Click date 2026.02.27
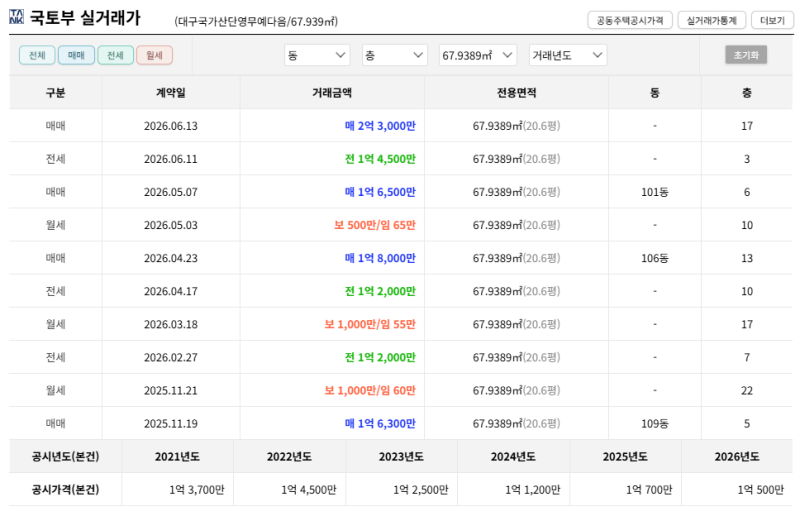This screenshot has width=800, height=516. click(171, 357)
